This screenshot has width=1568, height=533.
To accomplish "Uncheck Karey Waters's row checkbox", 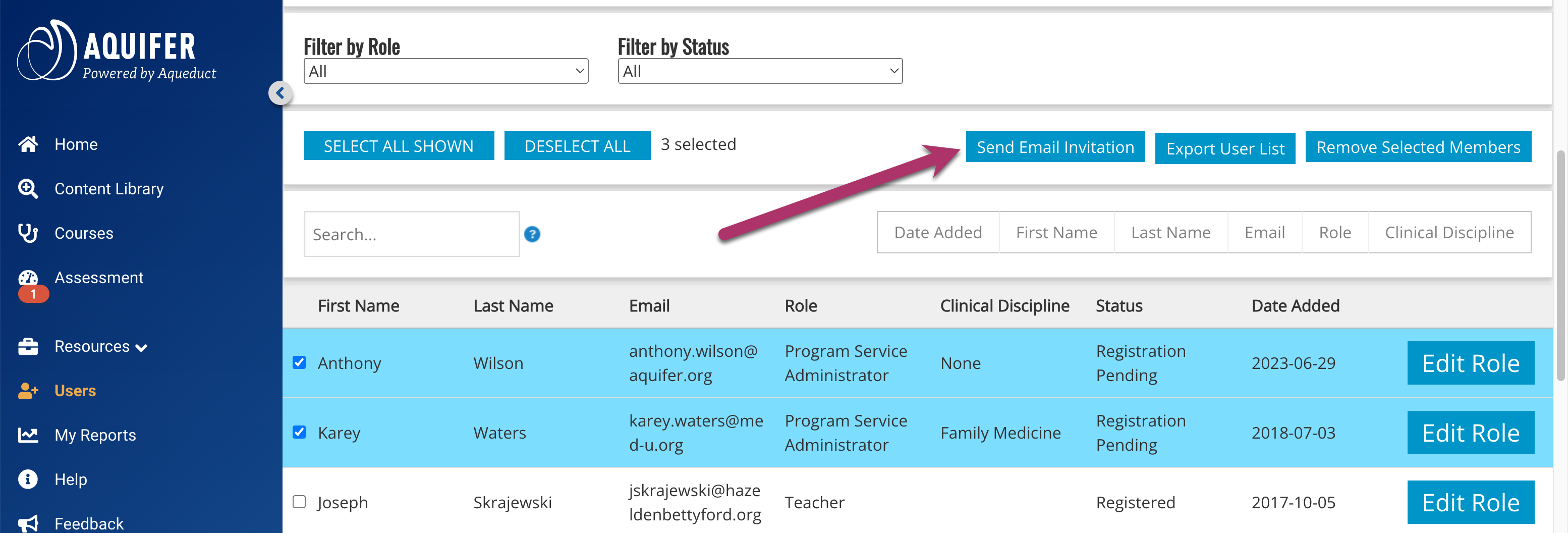I will 299,433.
